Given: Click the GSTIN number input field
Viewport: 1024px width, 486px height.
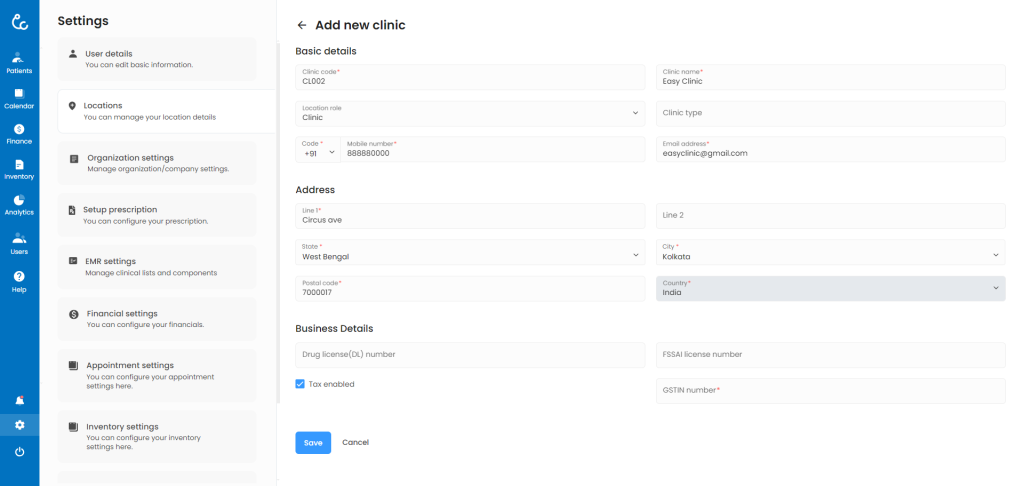Looking at the screenshot, I should tap(832, 390).
